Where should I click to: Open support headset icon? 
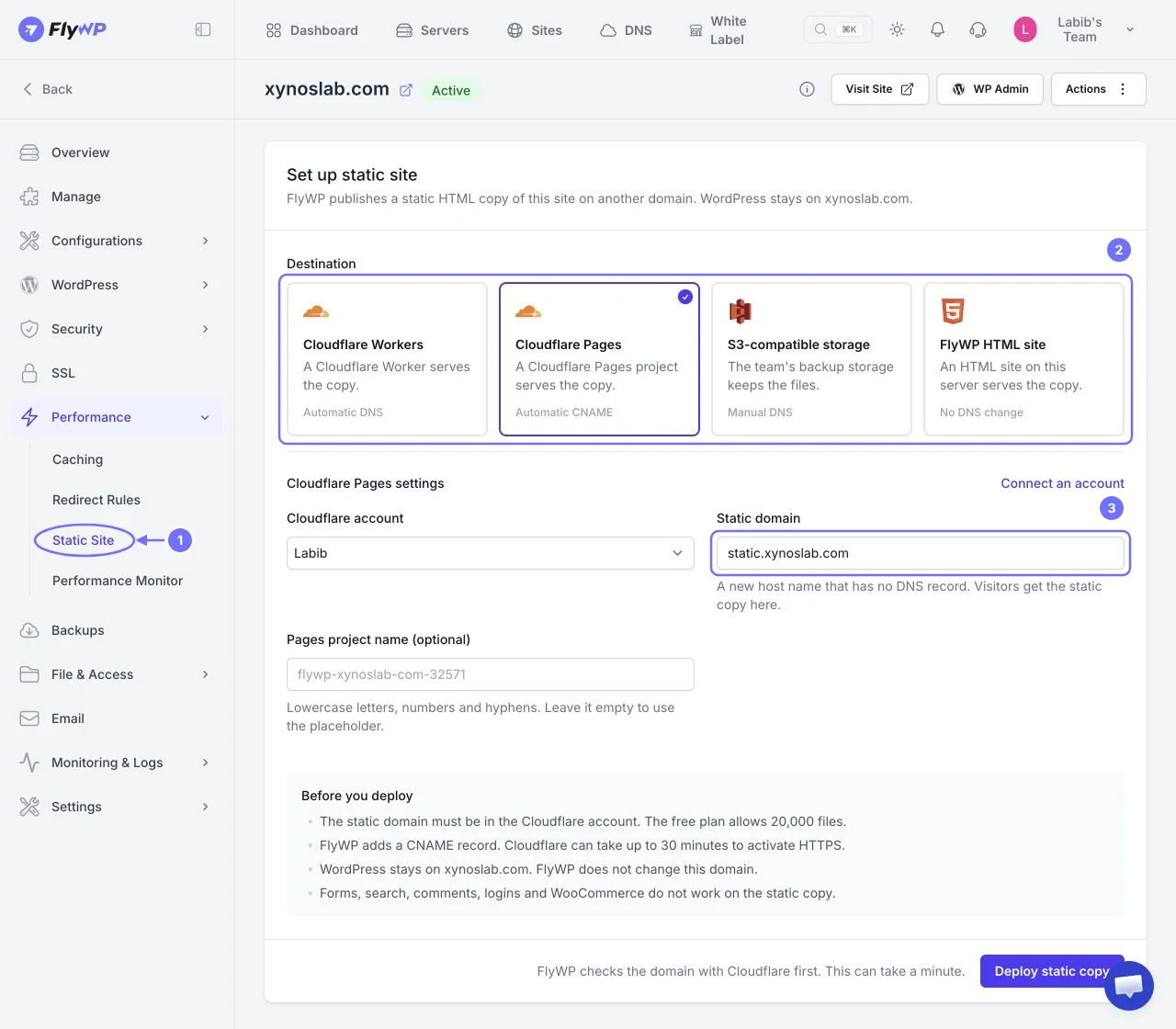coord(978,29)
